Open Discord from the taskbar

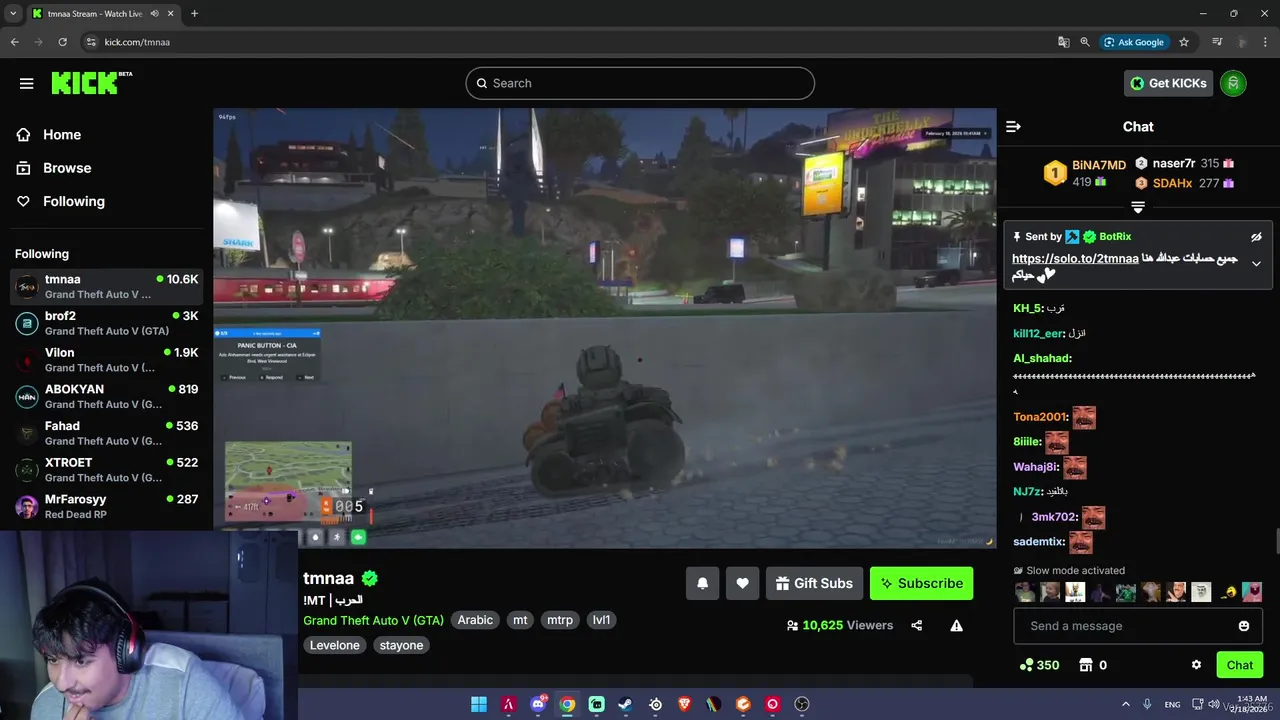(538, 704)
